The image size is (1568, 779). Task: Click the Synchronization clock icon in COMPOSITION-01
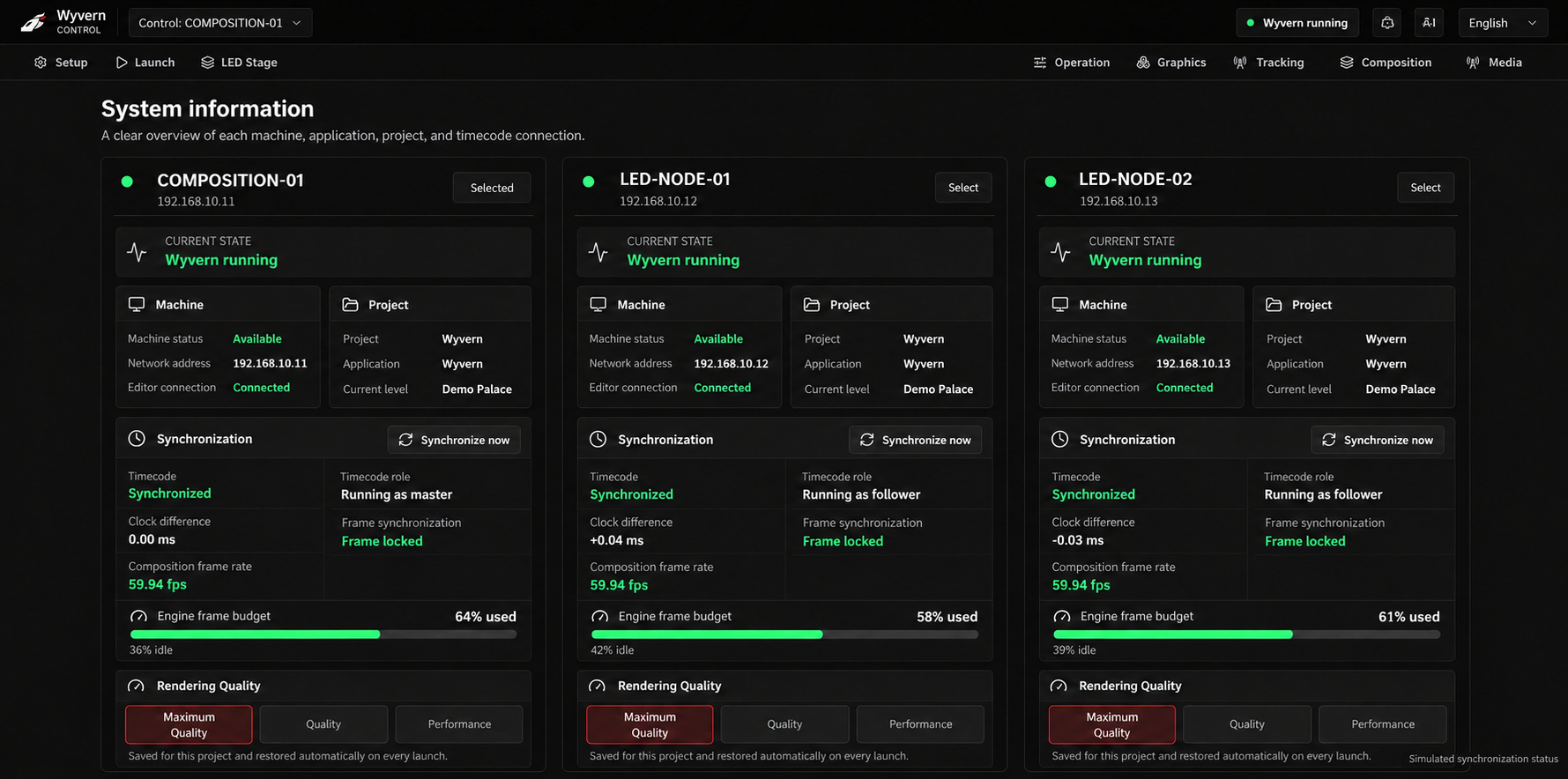click(x=137, y=438)
